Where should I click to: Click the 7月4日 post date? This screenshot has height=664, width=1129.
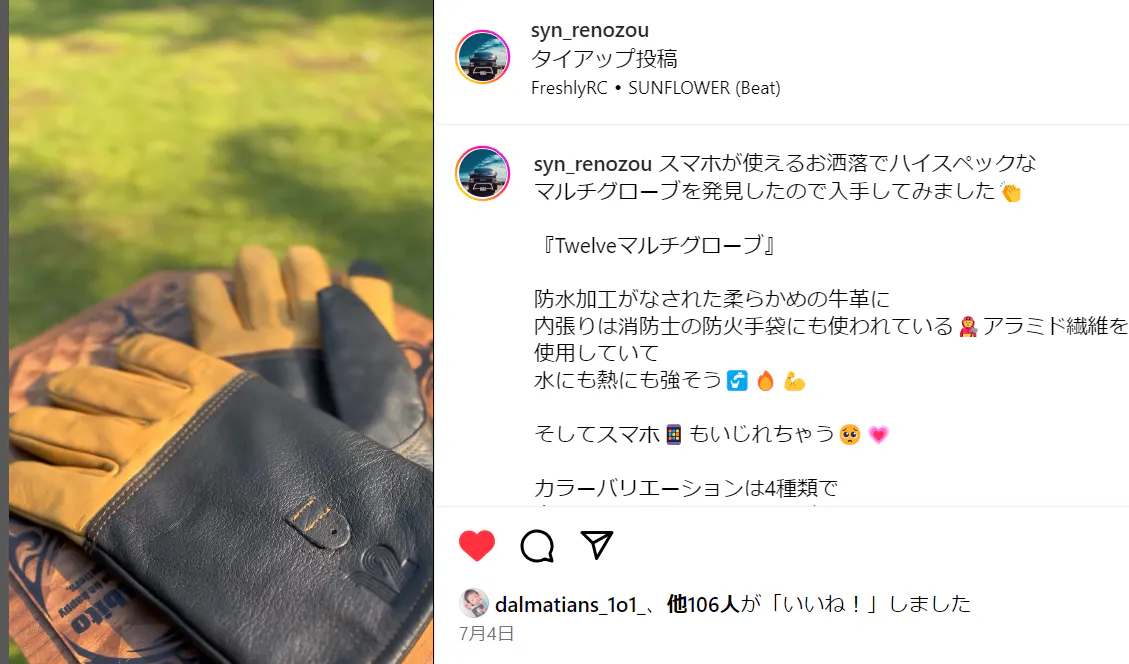(486, 634)
